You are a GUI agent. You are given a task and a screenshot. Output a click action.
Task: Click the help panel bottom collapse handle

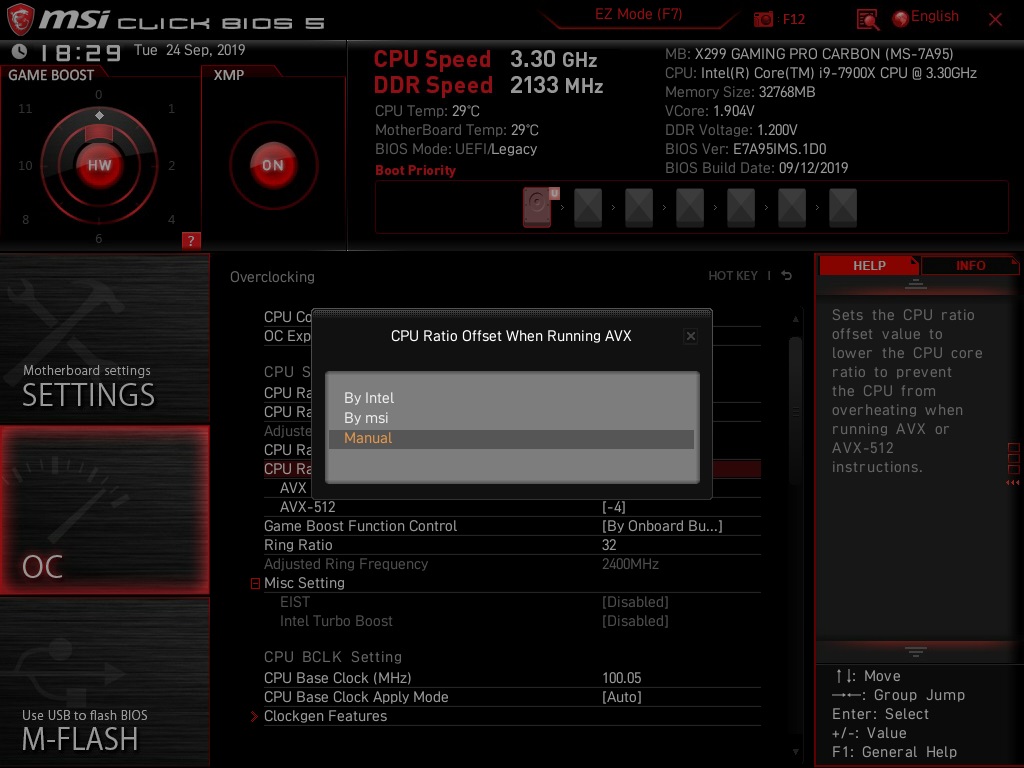(x=916, y=652)
